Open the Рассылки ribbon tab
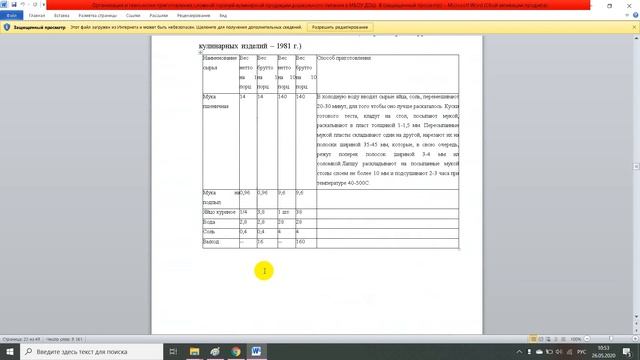This screenshot has width=640, height=360. pyautogui.click(x=158, y=16)
